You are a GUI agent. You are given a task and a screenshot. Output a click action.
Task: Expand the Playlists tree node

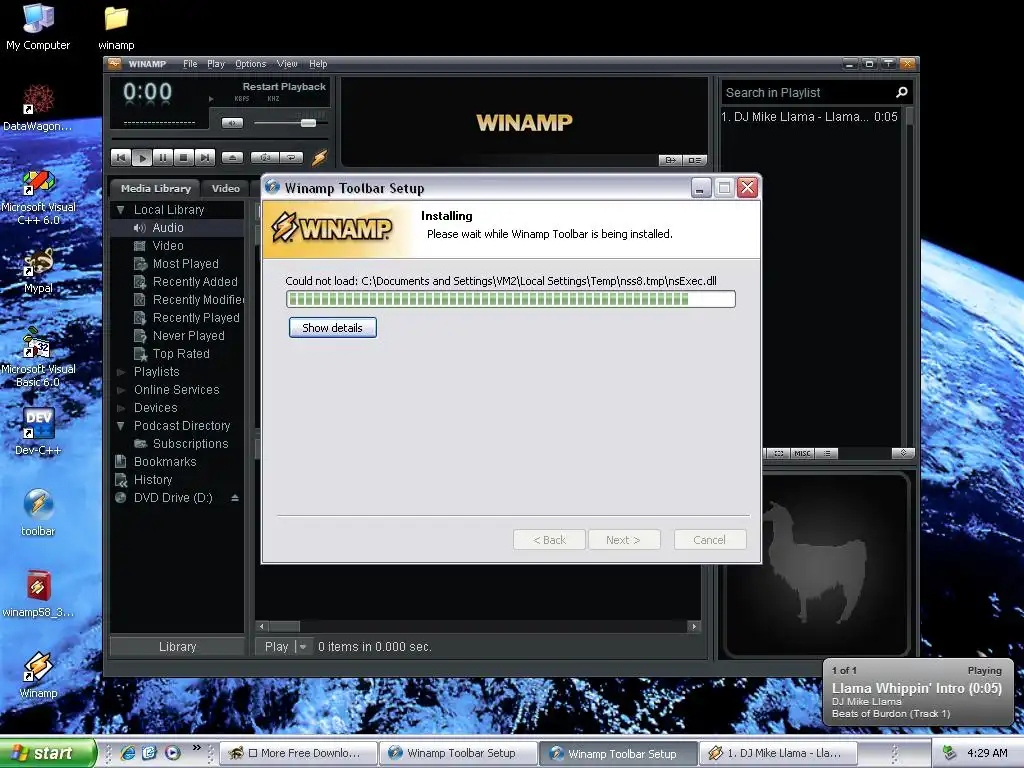click(x=121, y=372)
